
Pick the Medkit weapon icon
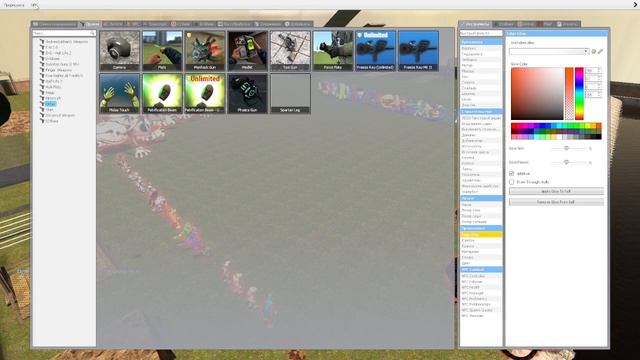[x=247, y=51]
